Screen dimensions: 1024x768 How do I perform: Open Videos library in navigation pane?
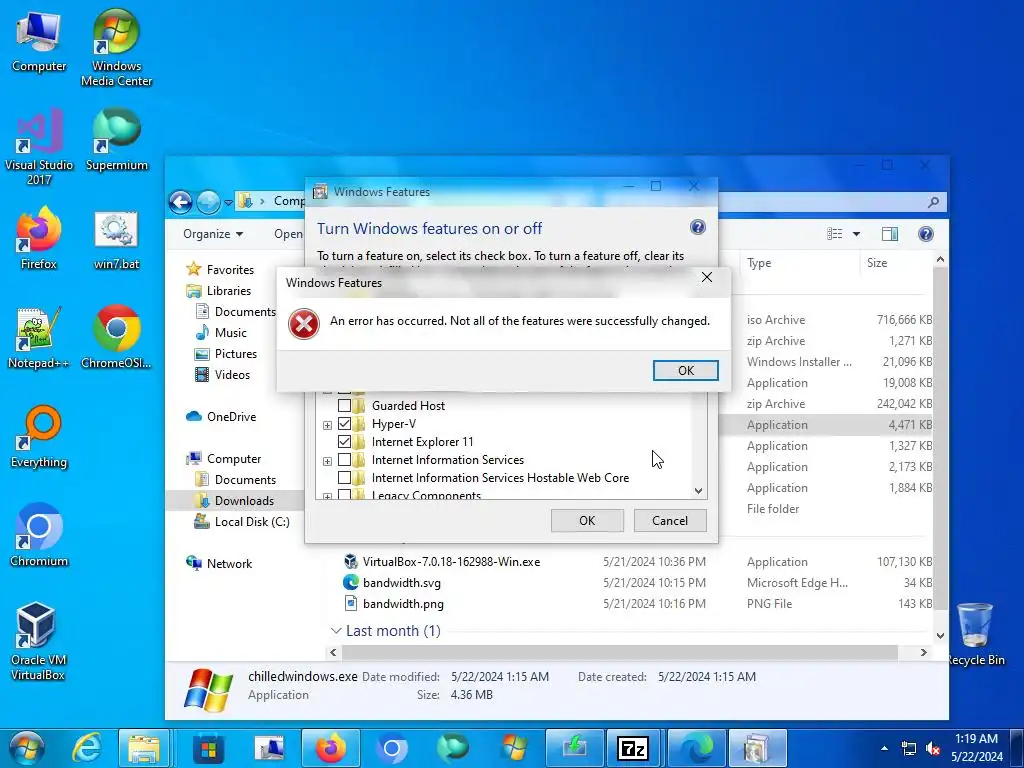pos(222,374)
